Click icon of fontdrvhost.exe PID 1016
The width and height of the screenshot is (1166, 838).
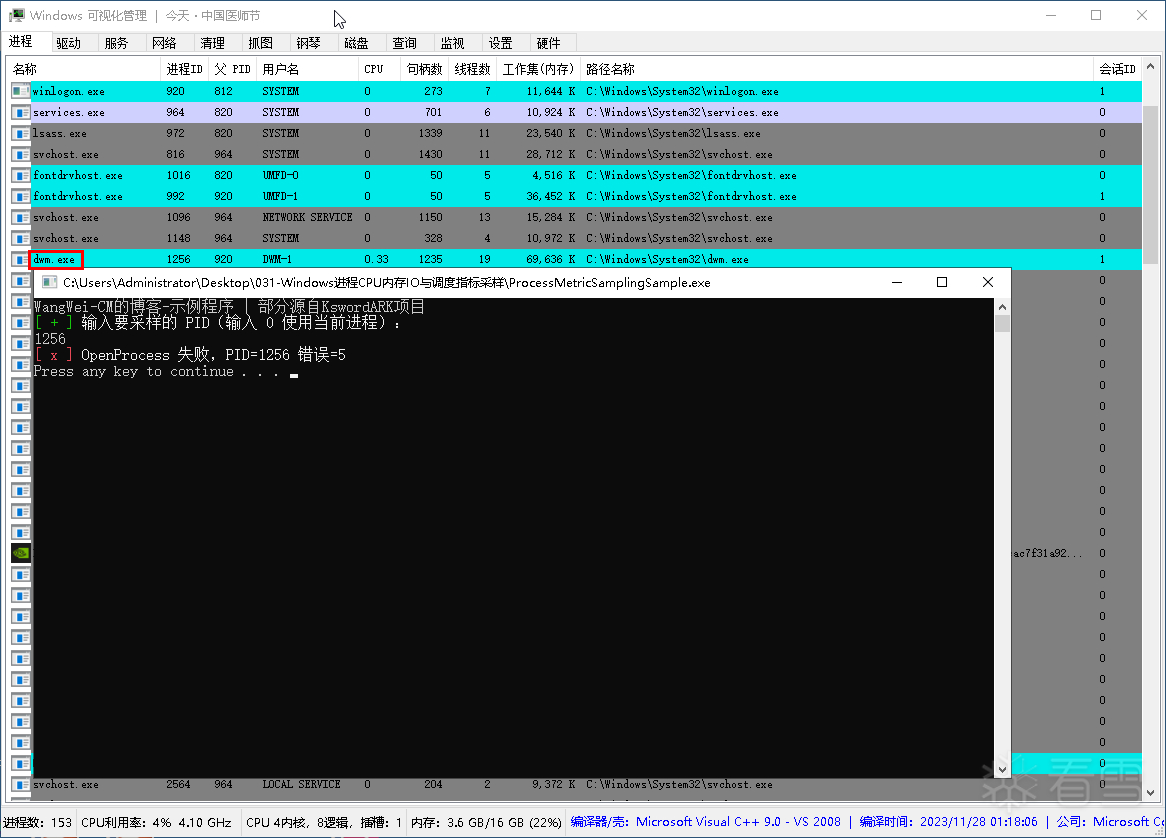tap(20, 175)
